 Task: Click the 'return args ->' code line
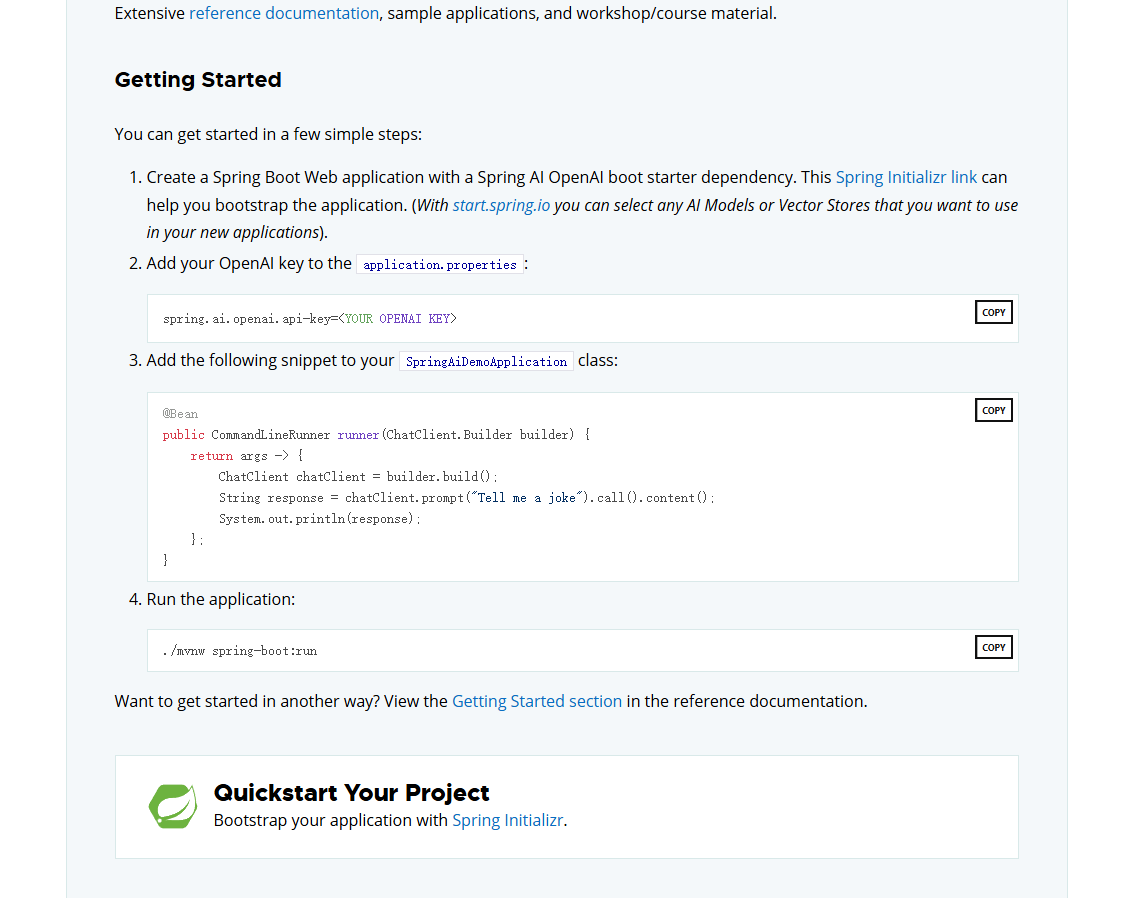[x=246, y=456]
